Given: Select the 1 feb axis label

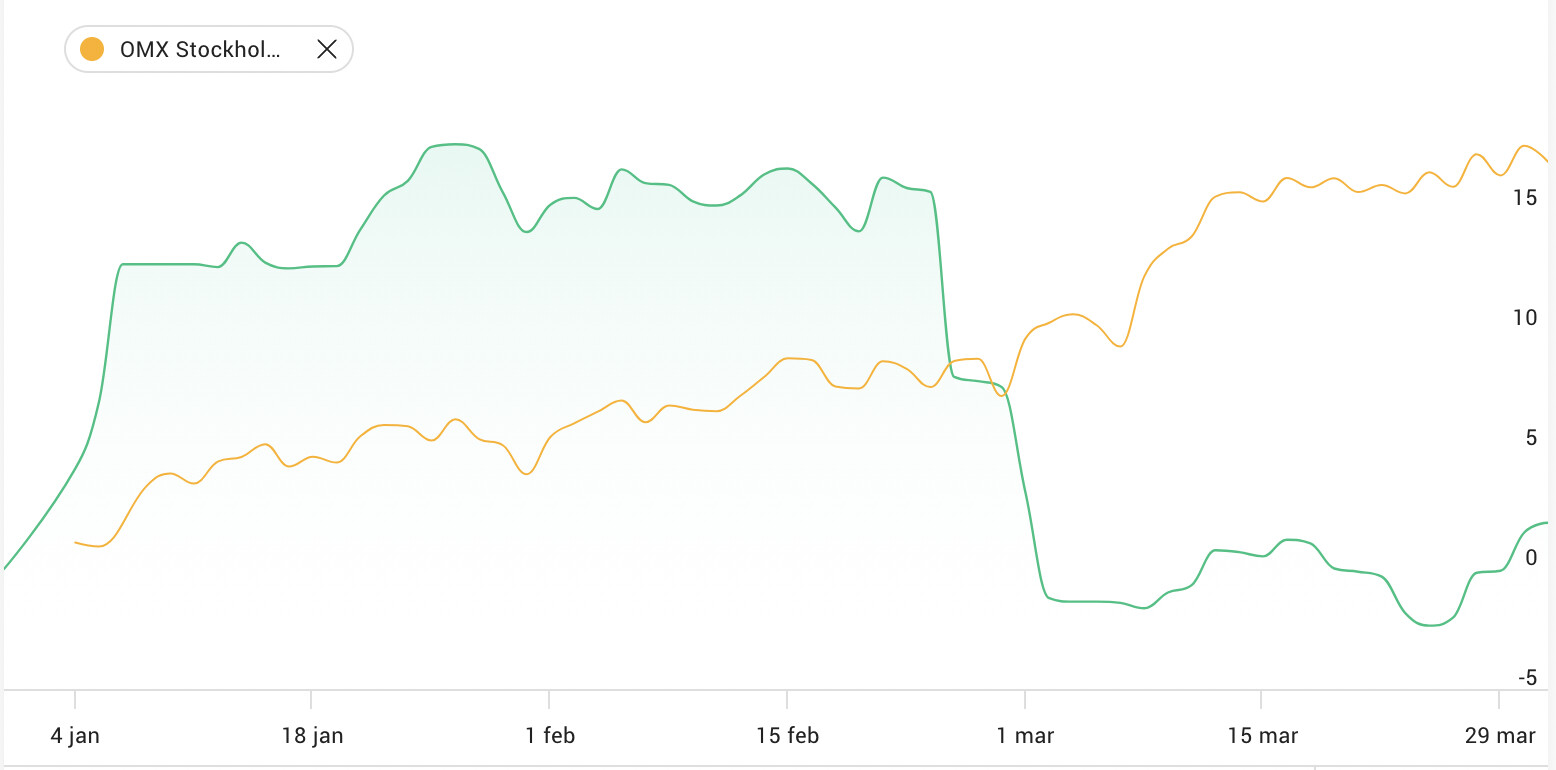Looking at the screenshot, I should pos(550,737).
